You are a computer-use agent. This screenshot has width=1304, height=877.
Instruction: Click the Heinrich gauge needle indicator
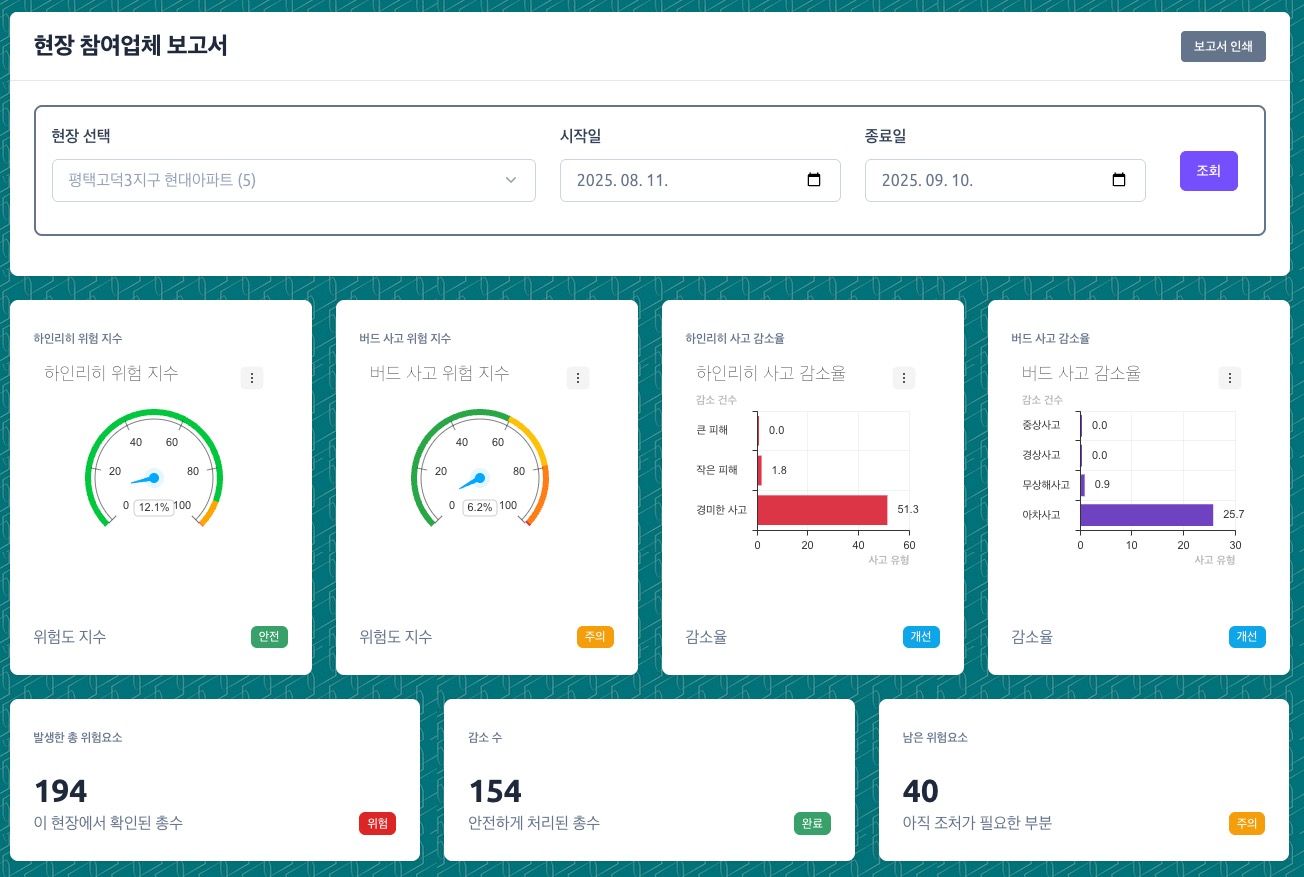[x=150, y=479]
